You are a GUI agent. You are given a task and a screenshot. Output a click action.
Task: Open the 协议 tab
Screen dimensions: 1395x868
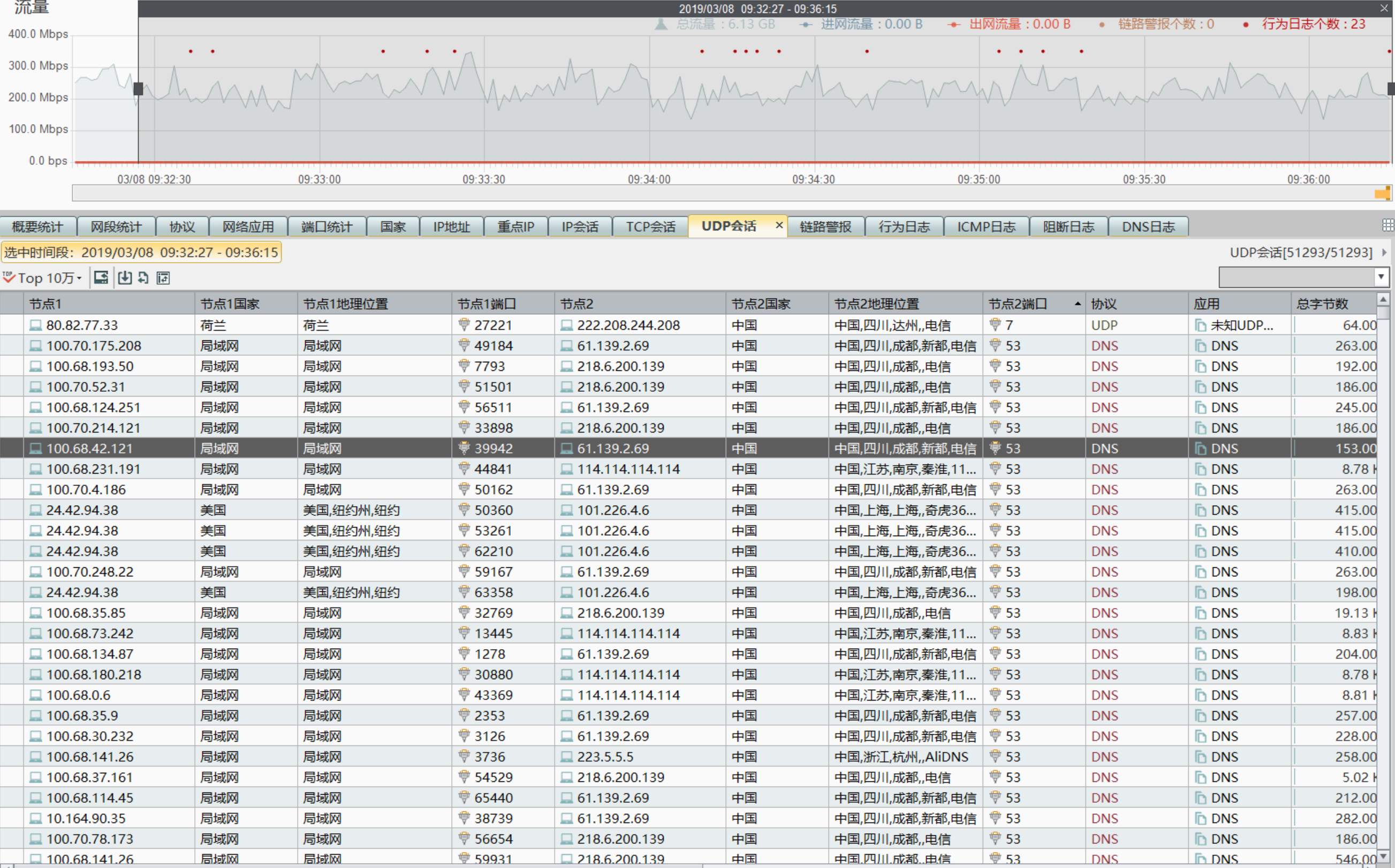coord(182,227)
